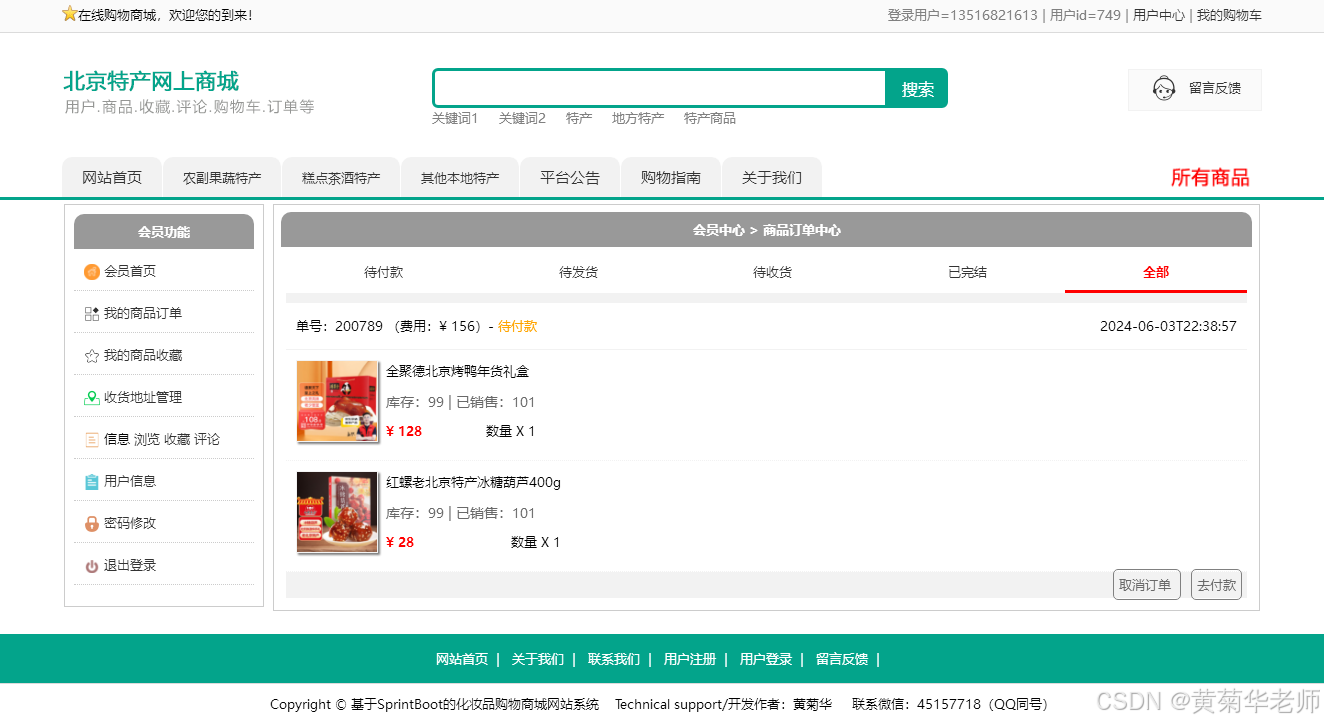Open 我的商品订单 in the sidebar
Viewport: 1324px width, 723px height.
pyautogui.click(x=143, y=314)
